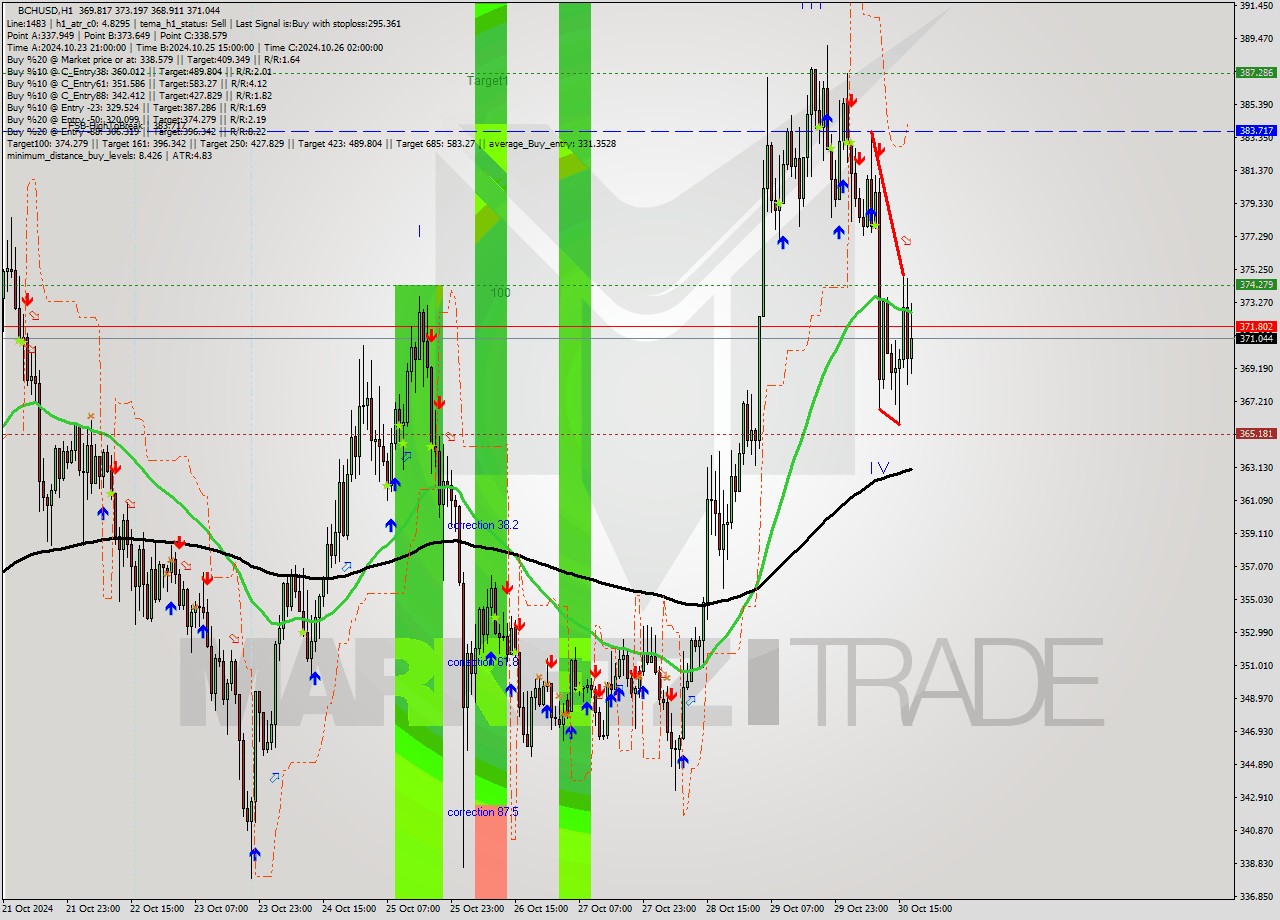The width and height of the screenshot is (1280, 920).
Task: Click the '28 Oct 15:00' time axis label
Action: 733,909
